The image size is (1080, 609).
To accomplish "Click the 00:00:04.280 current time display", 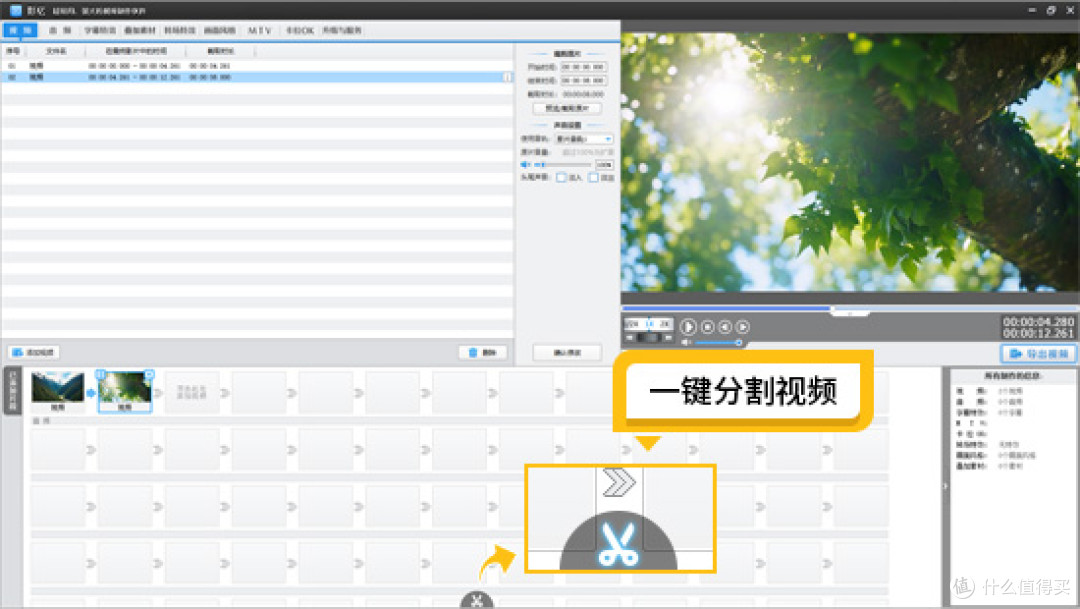I will point(1038,322).
